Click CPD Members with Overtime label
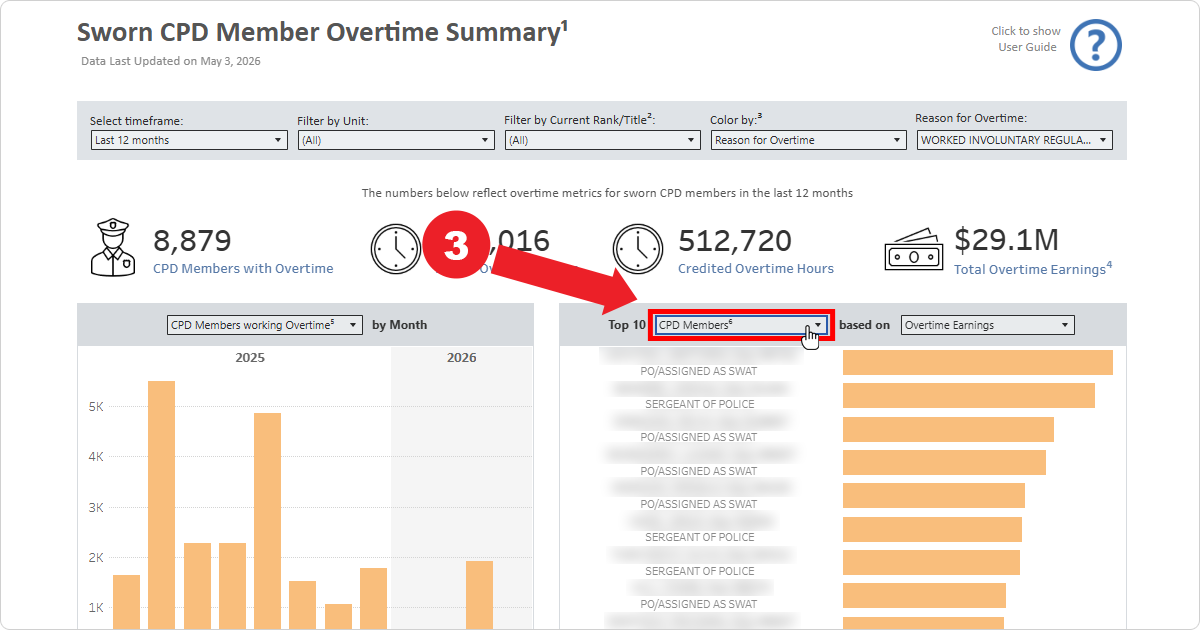Image resolution: width=1200 pixels, height=630 pixels. coord(243,268)
